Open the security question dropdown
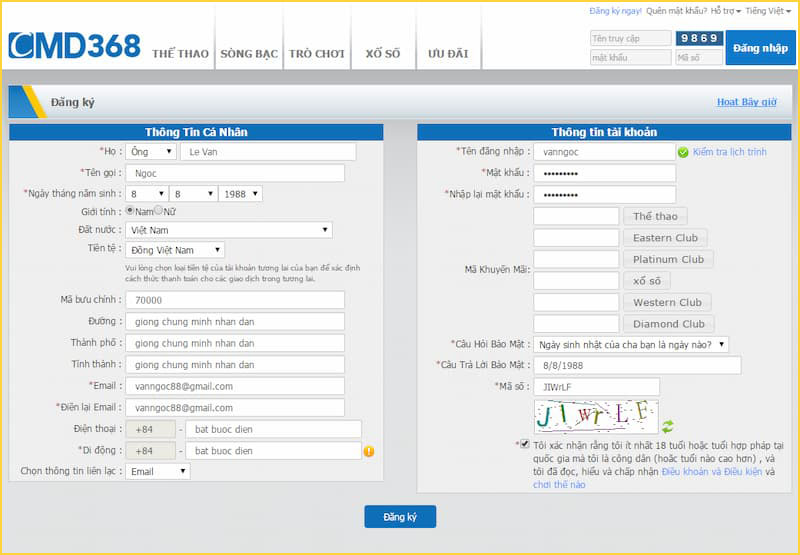Screen dimensions: 800x555 pos(631,344)
